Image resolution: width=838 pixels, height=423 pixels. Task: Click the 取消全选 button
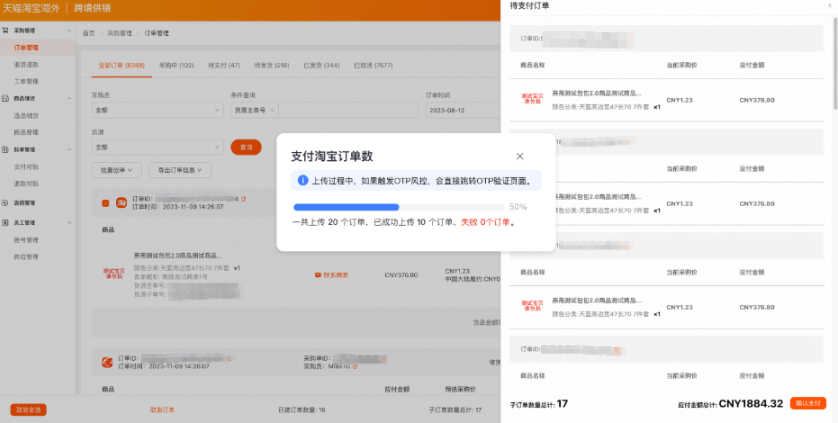pos(28,410)
